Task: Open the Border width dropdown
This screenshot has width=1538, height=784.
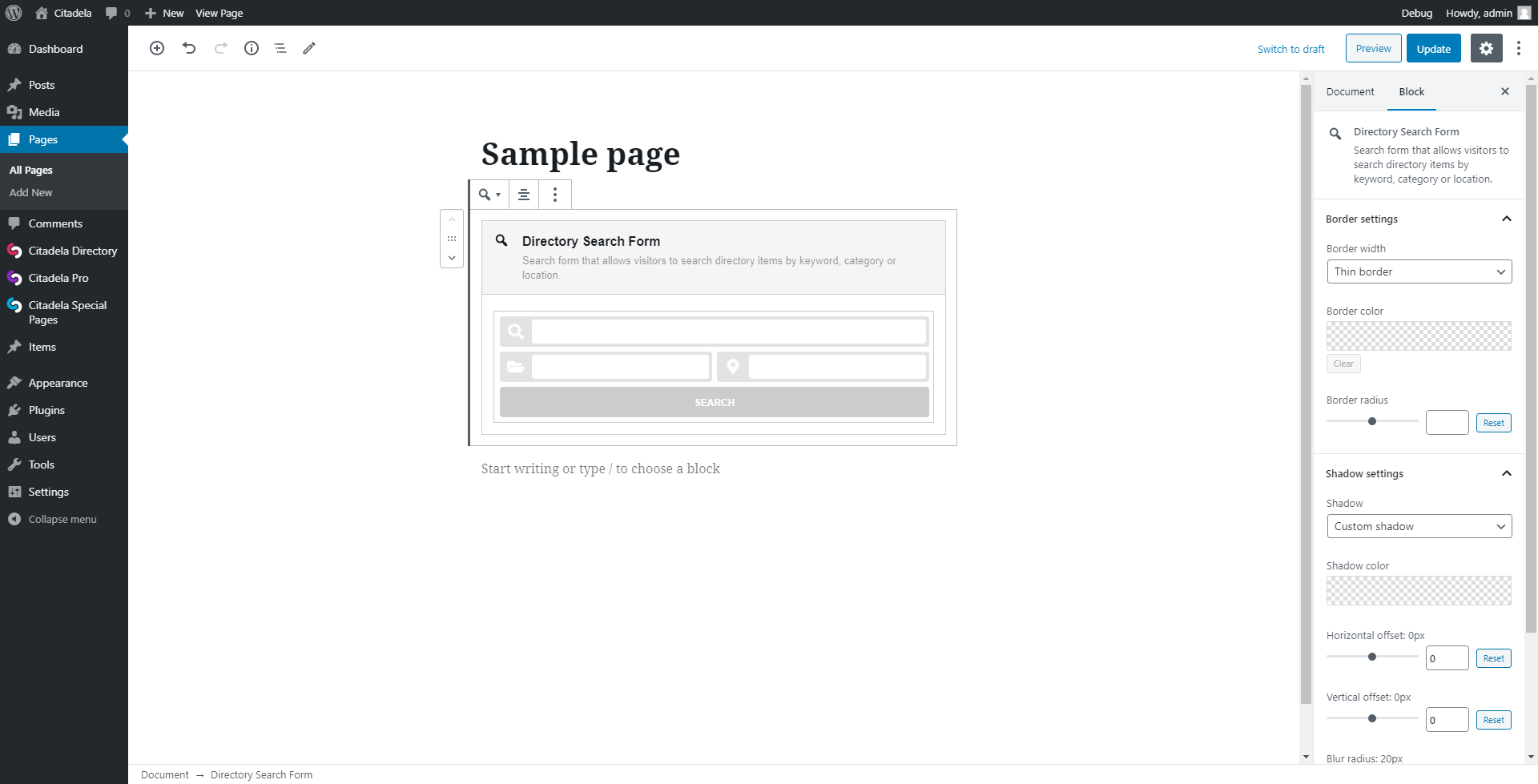Action: [x=1419, y=271]
